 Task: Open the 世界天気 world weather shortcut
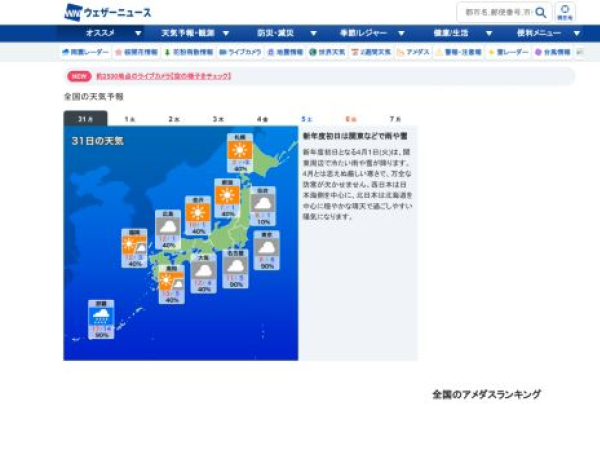pos(328,52)
